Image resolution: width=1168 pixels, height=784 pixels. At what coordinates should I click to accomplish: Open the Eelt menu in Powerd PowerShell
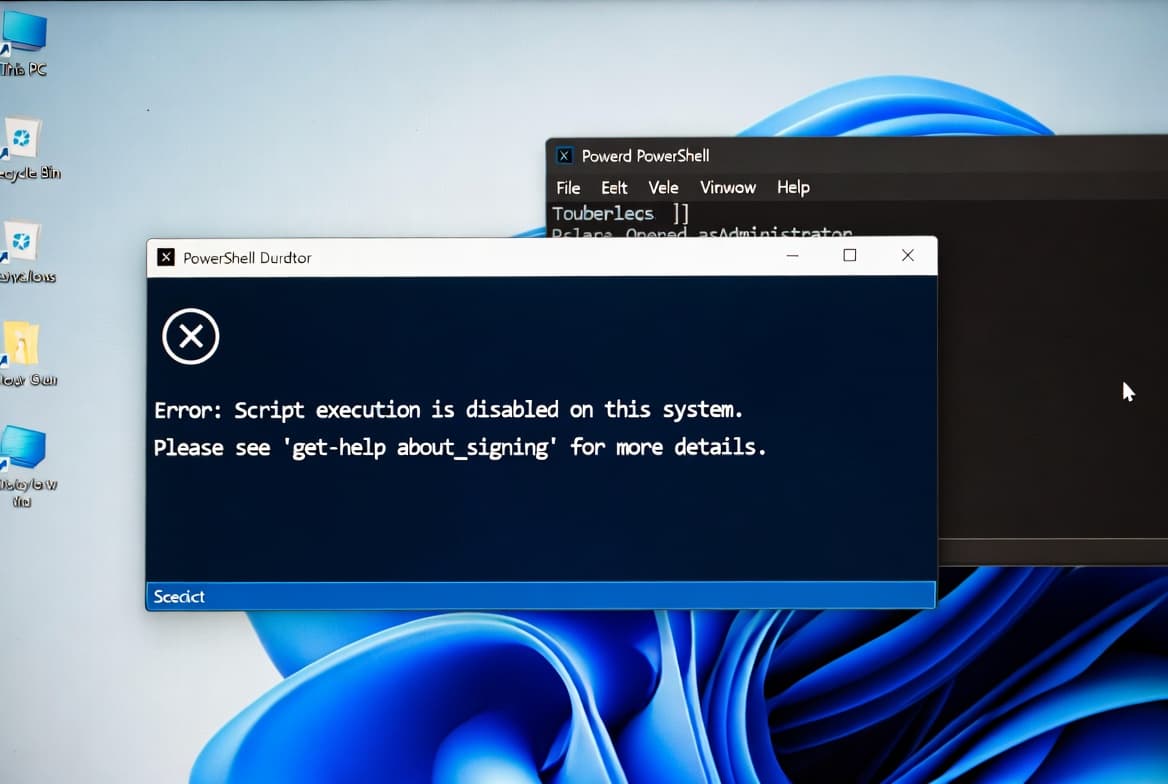[615, 188]
